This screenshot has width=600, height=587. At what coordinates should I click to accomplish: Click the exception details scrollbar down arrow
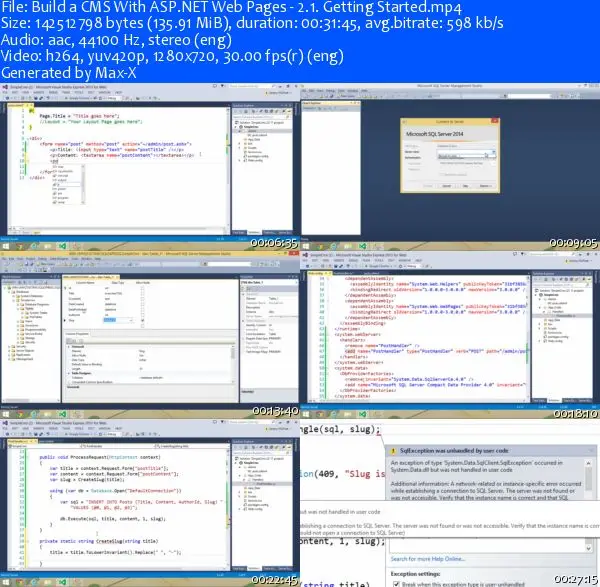pos(589,548)
